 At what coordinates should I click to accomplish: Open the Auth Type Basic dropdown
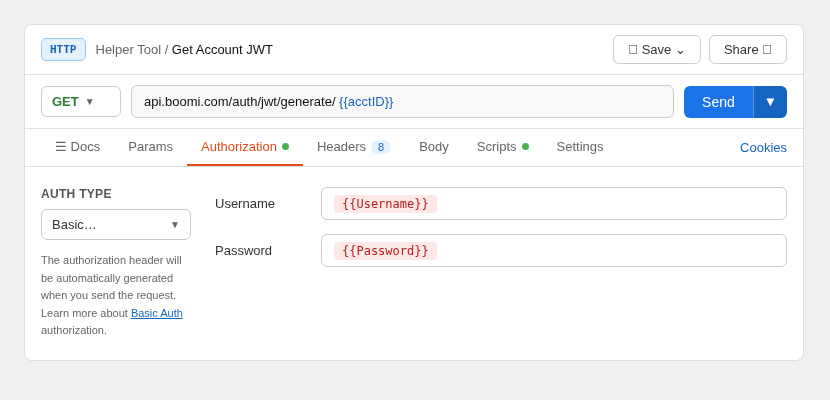(116, 224)
